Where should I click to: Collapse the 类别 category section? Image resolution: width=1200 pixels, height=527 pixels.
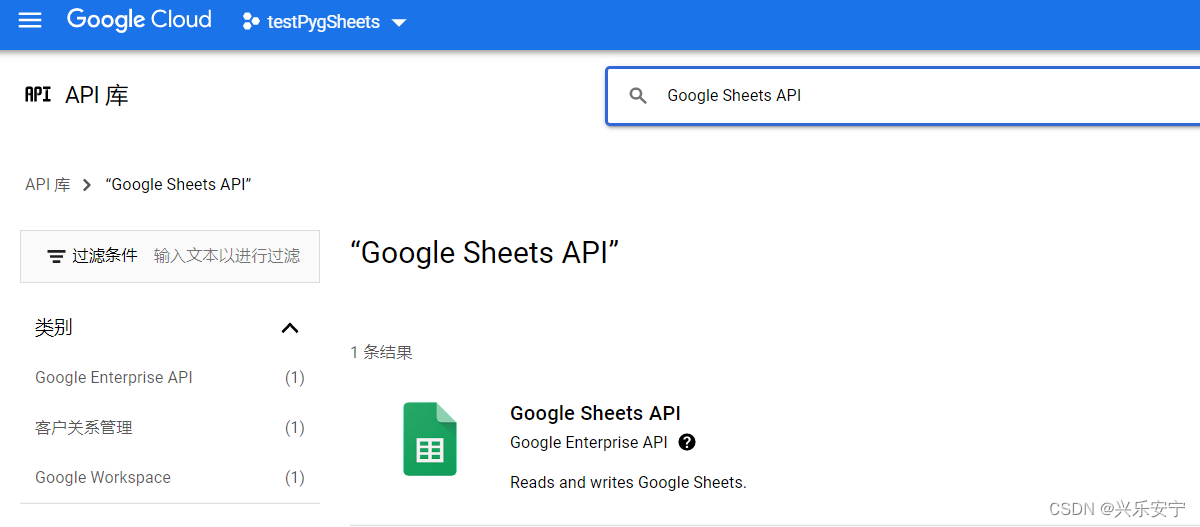(x=290, y=328)
